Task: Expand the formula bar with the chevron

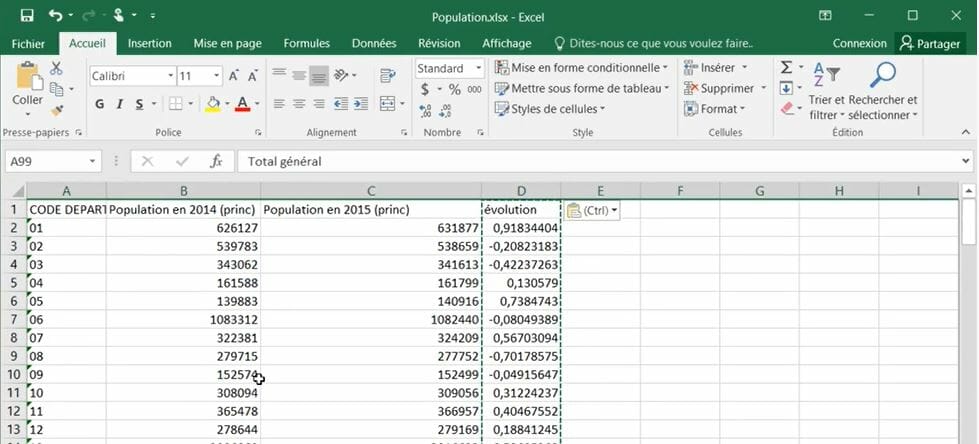Action: (x=967, y=161)
